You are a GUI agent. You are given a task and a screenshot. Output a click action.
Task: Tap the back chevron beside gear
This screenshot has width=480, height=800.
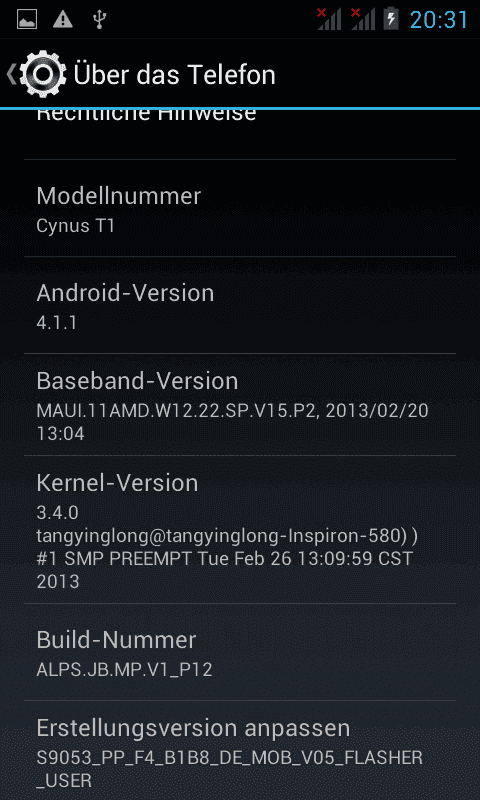click(x=11, y=74)
